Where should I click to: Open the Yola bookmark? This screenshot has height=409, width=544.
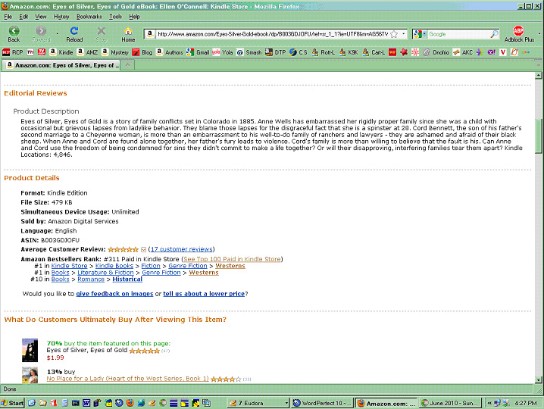[x=223, y=52]
